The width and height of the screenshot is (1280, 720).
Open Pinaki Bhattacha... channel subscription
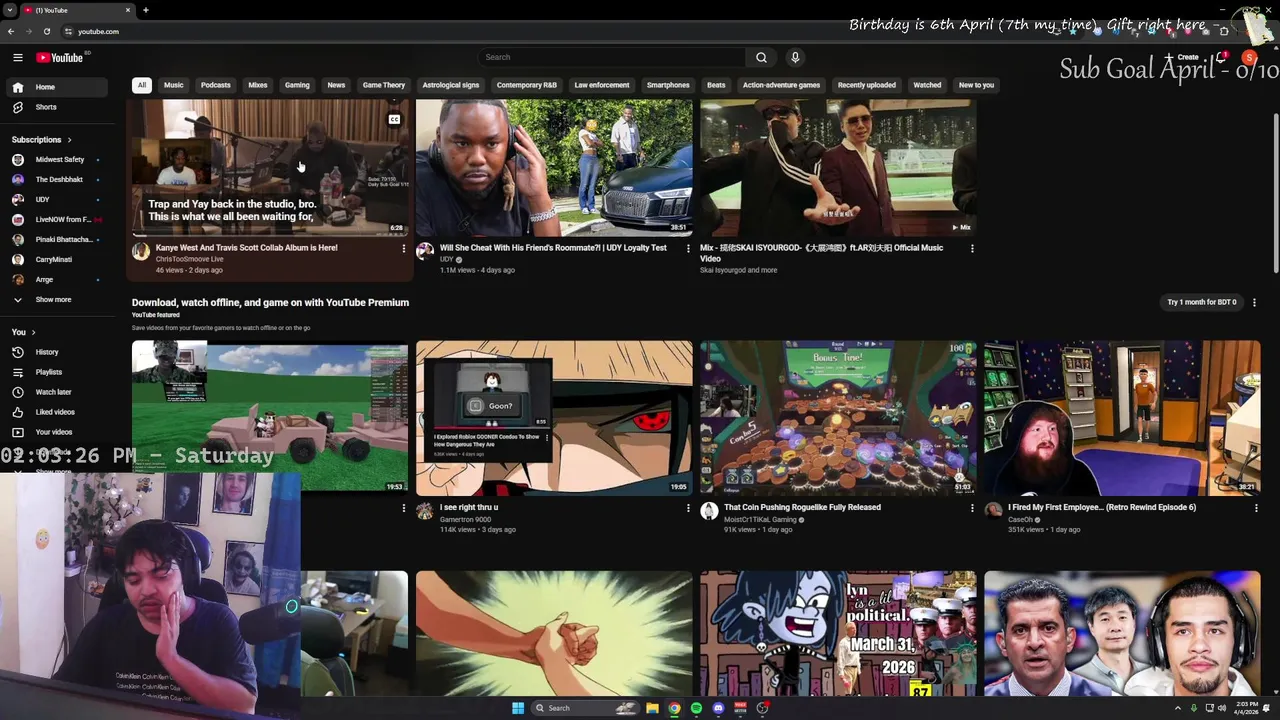57,239
